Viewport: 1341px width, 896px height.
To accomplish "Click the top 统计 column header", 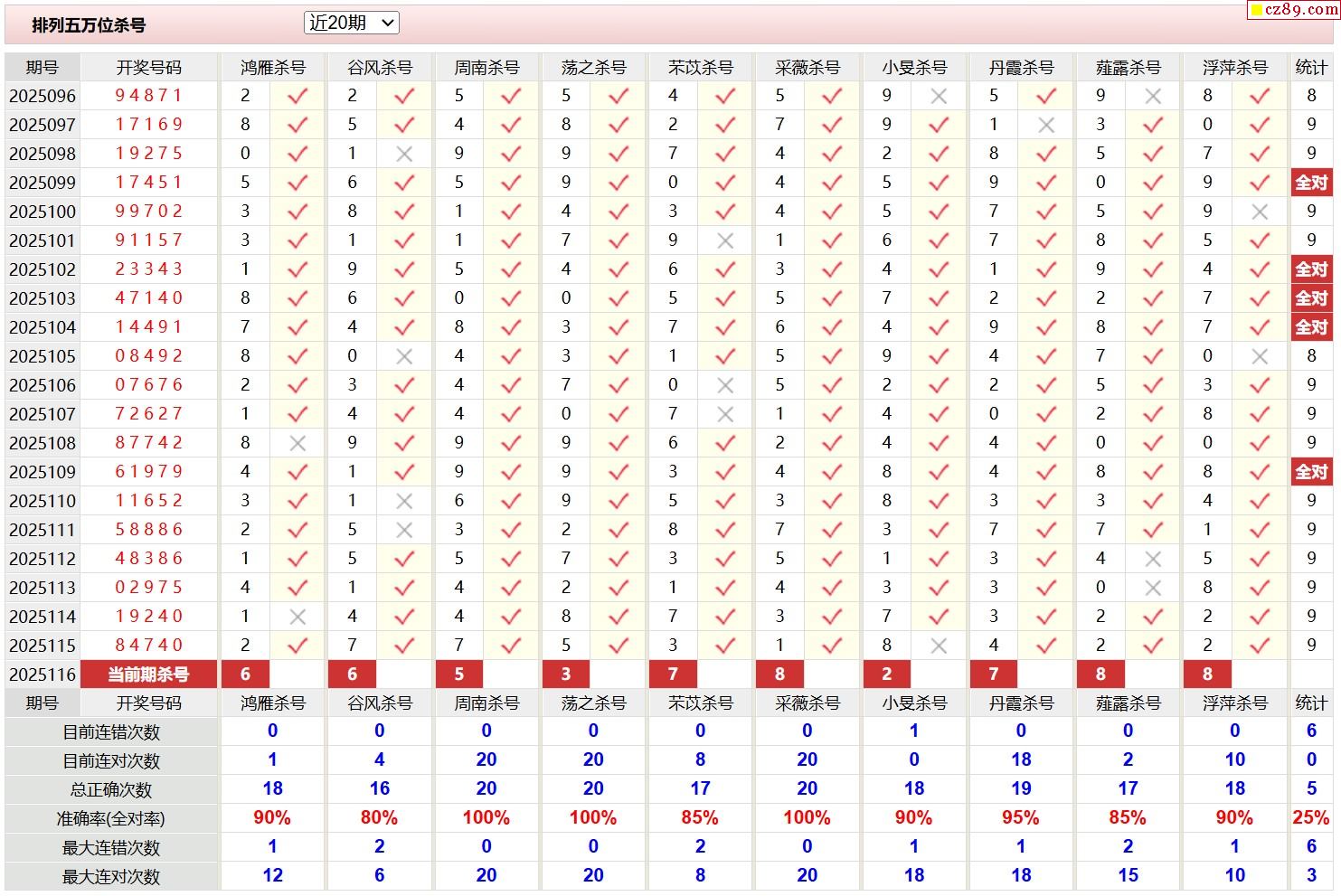I will click(1310, 68).
